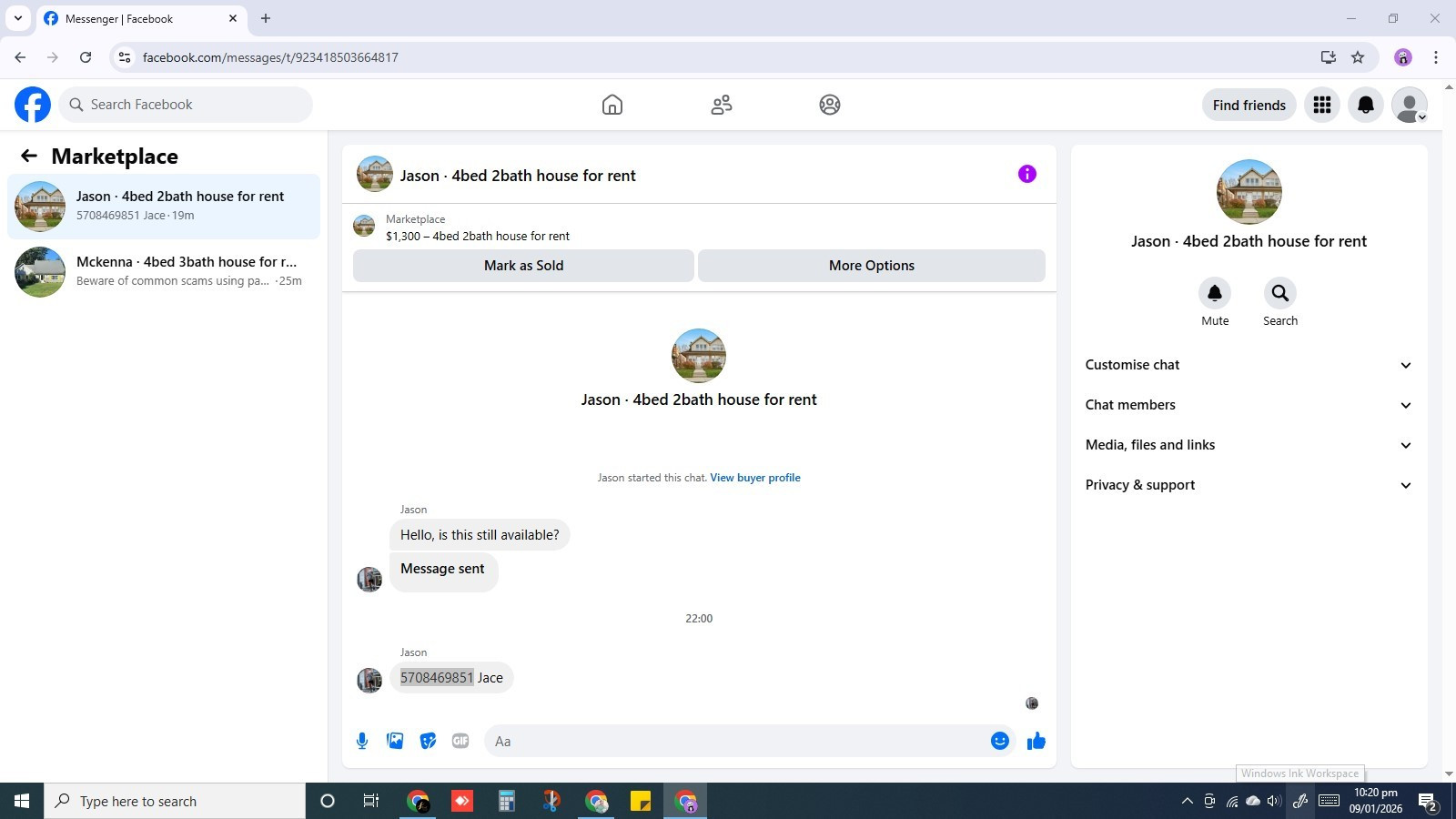Choose a sticker icon
Viewport: 1456px width, 819px height.
428,741
